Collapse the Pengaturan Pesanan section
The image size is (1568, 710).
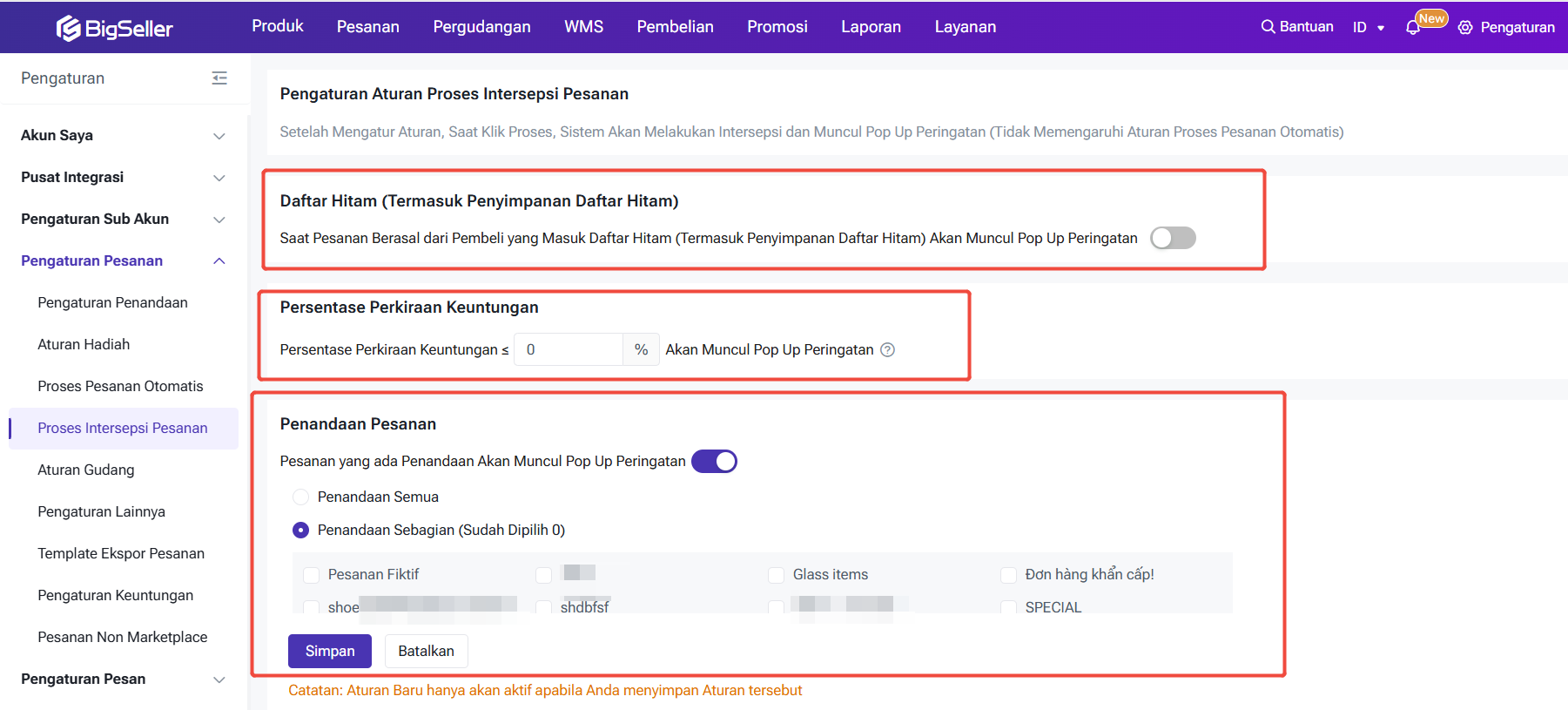pos(219,261)
